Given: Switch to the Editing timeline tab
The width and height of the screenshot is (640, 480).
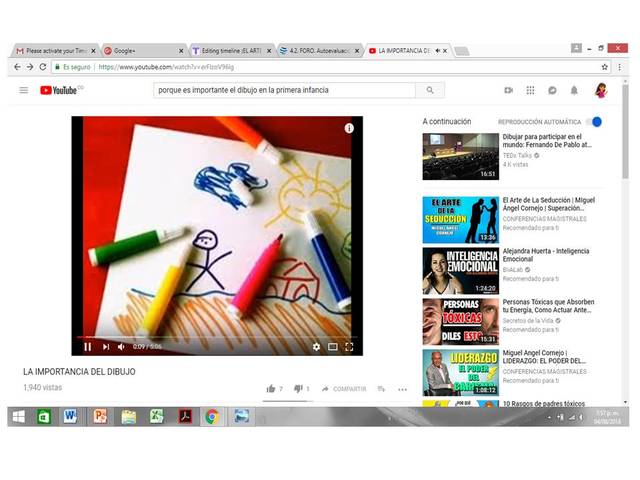Looking at the screenshot, I should click(x=231, y=51).
